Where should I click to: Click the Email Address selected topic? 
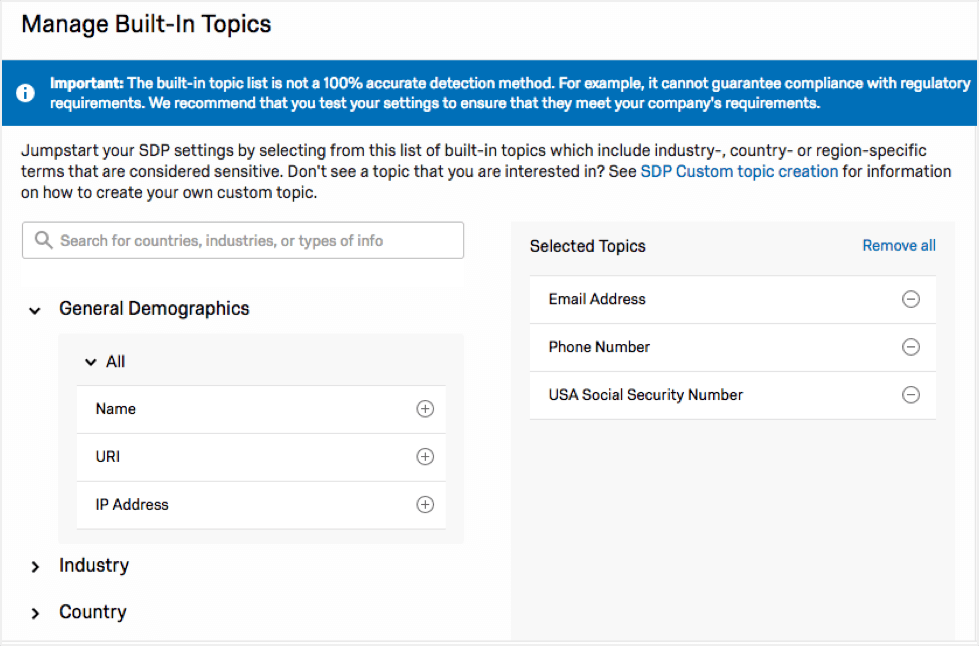pyautogui.click(x=597, y=299)
